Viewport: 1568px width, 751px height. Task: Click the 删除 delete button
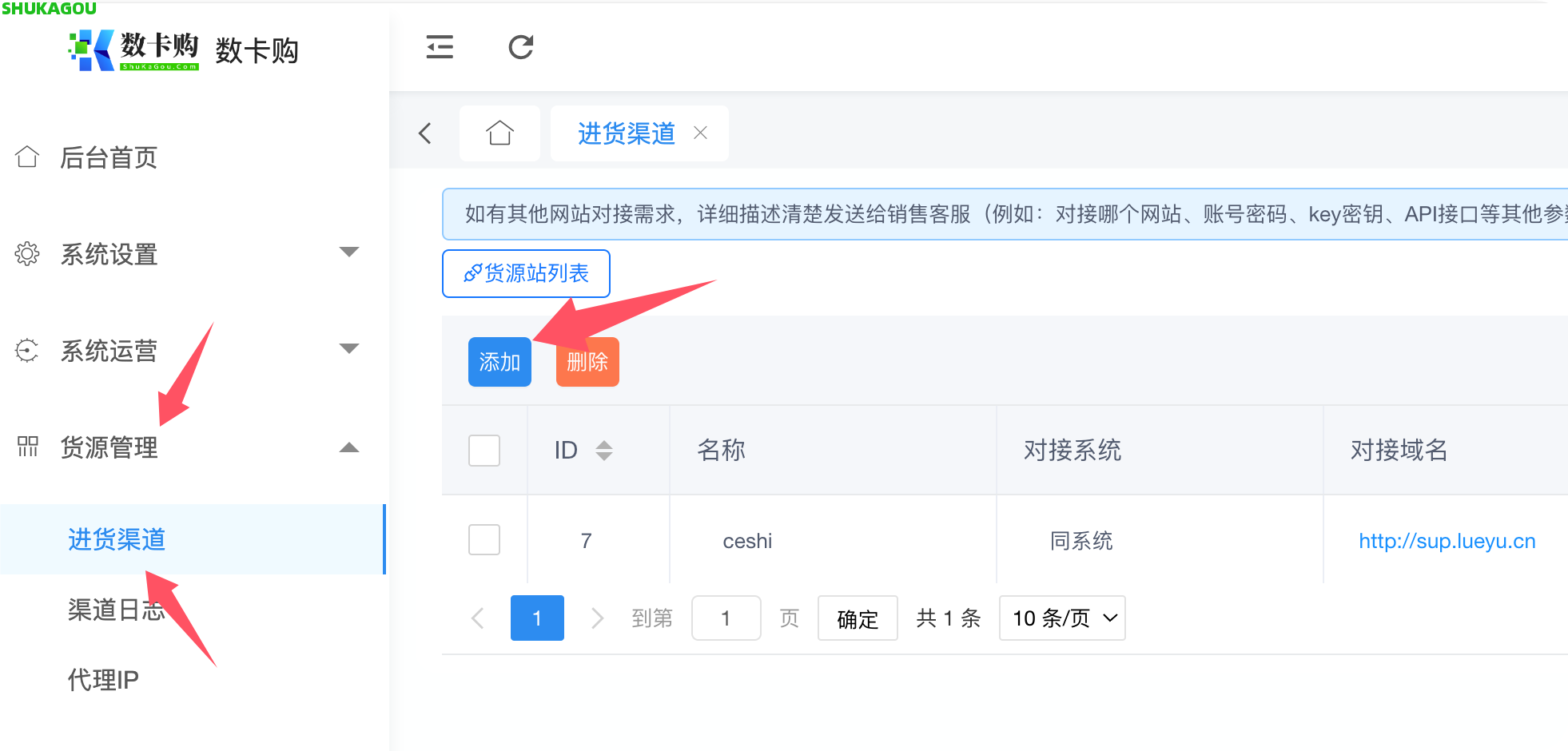pos(587,361)
